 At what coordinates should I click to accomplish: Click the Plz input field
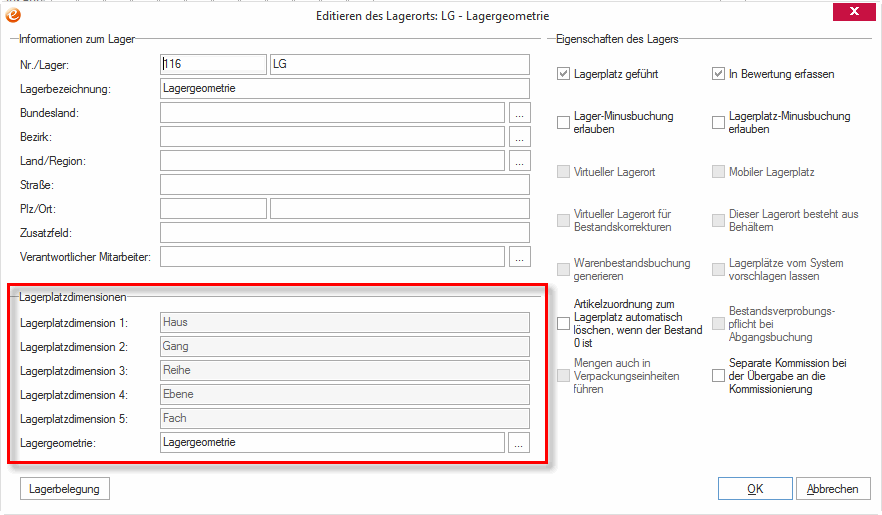point(213,209)
